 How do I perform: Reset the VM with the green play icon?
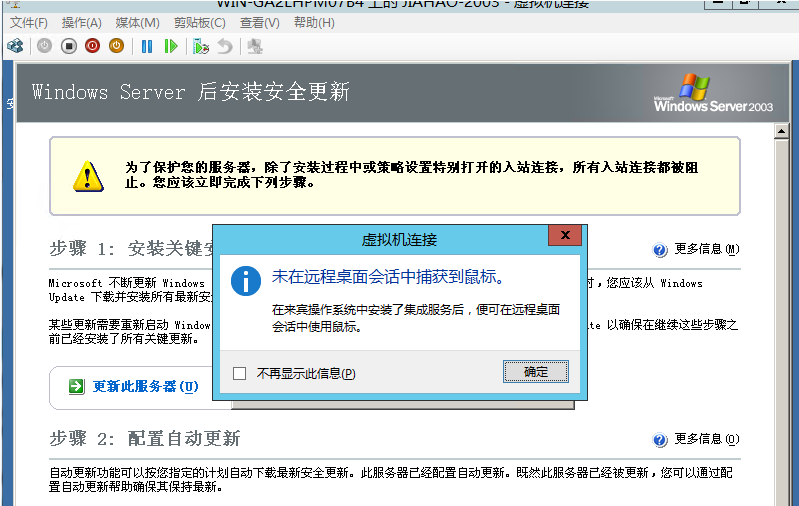[x=171, y=46]
